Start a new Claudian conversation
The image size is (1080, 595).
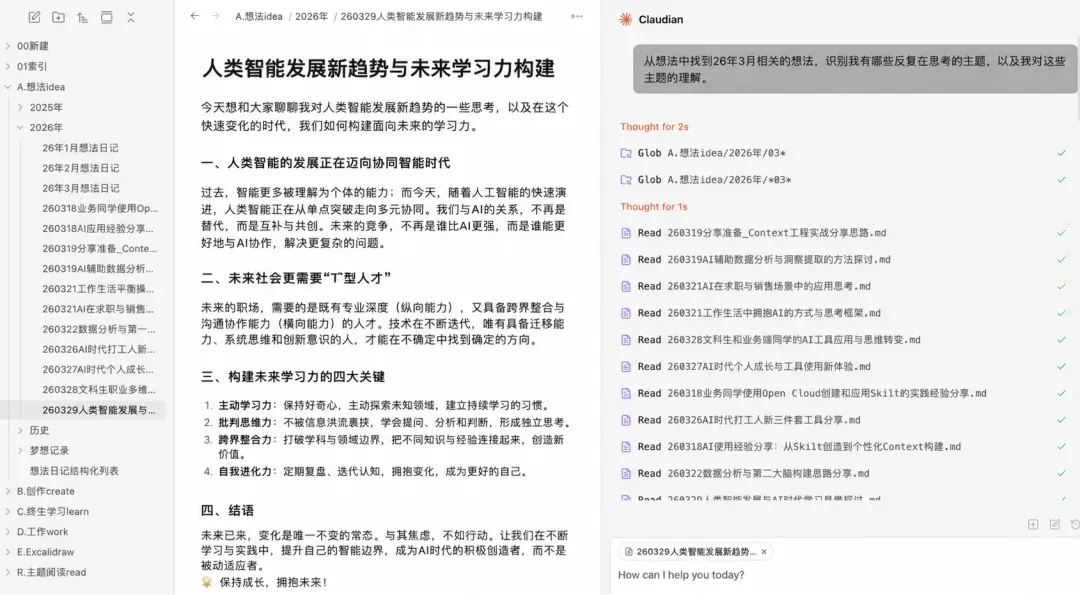(x=1055, y=525)
